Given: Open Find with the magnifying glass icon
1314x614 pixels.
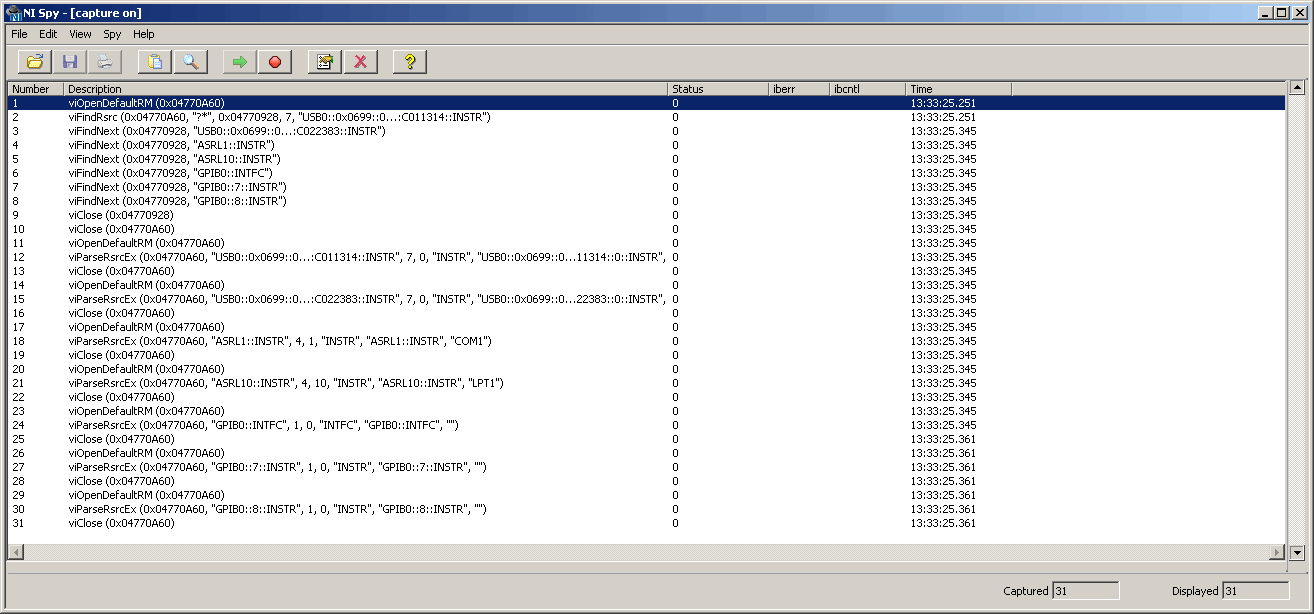Looking at the screenshot, I should click(x=190, y=62).
